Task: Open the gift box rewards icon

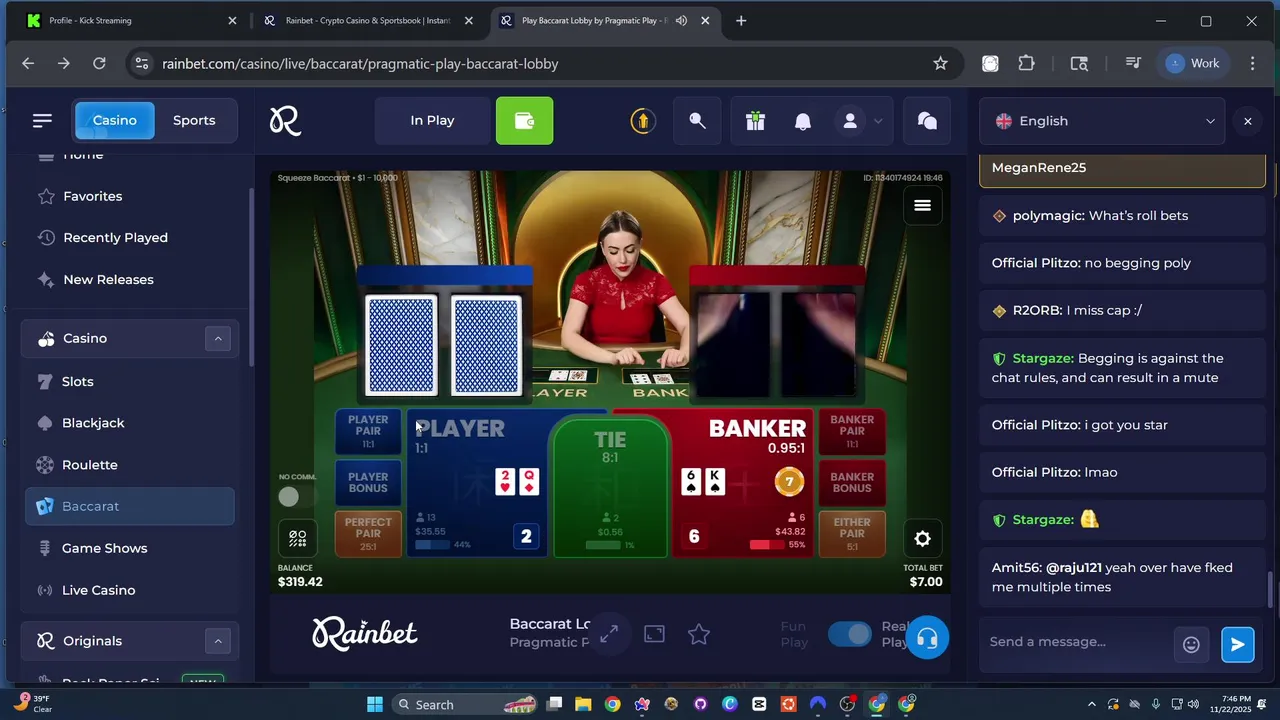Action: pyautogui.click(x=755, y=121)
